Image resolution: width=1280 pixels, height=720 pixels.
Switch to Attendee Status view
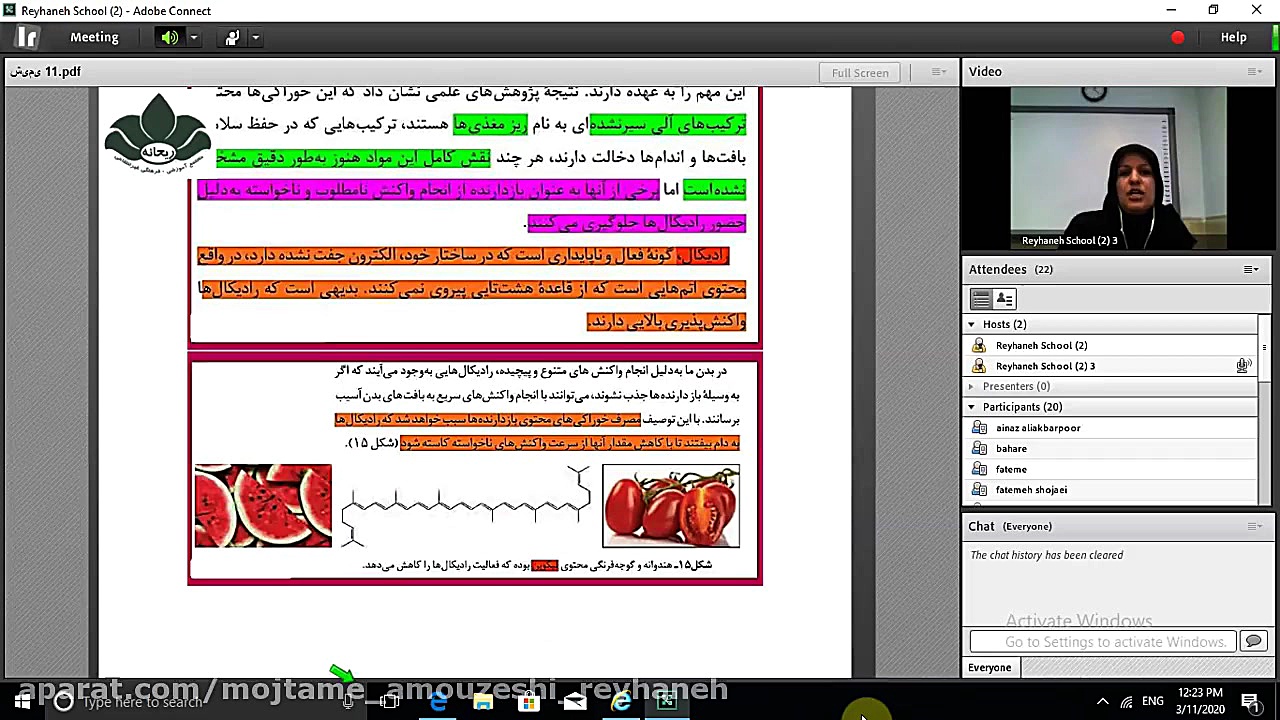tap(1005, 299)
